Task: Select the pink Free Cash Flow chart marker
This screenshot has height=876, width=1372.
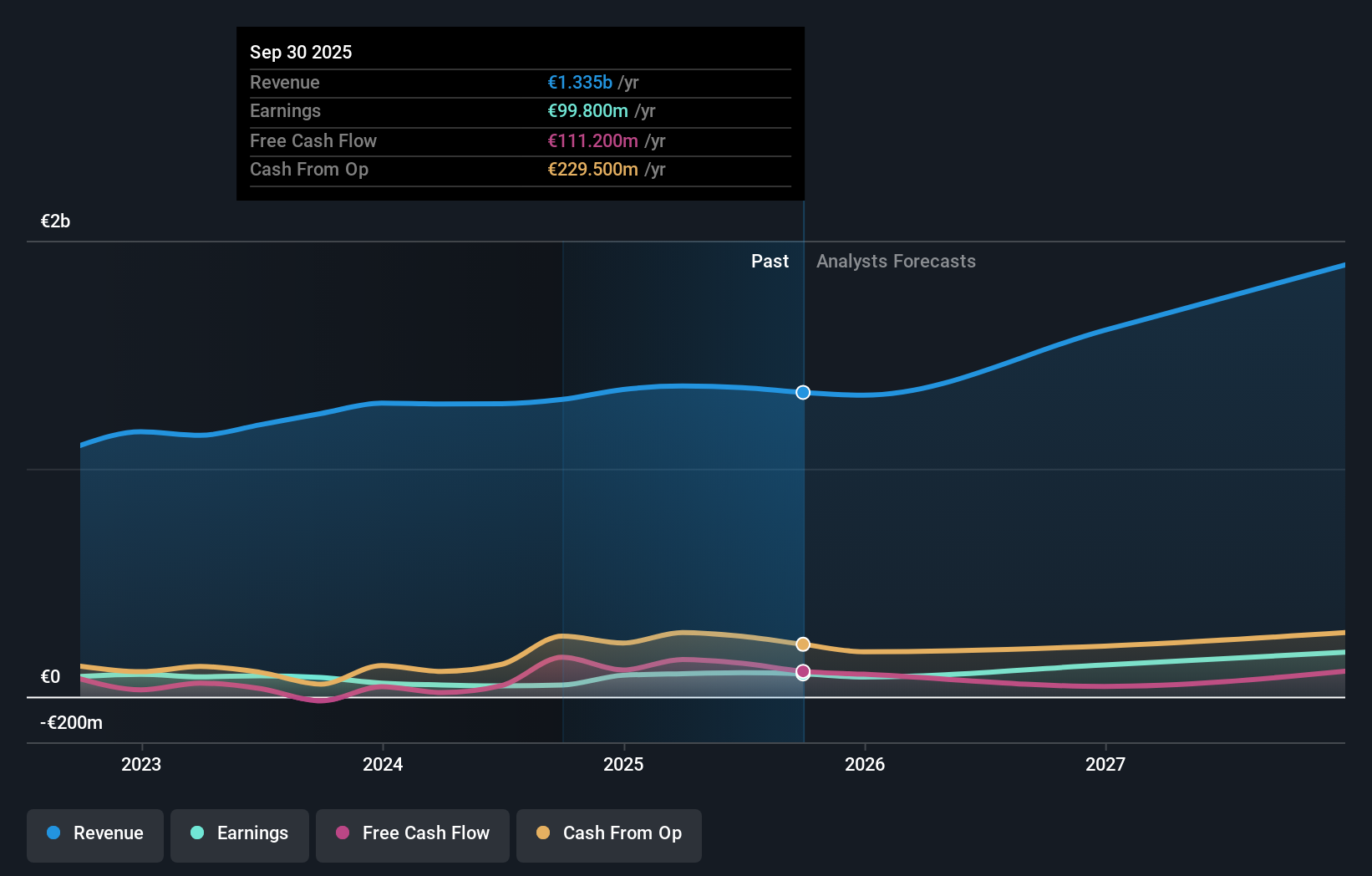Action: 803,671
